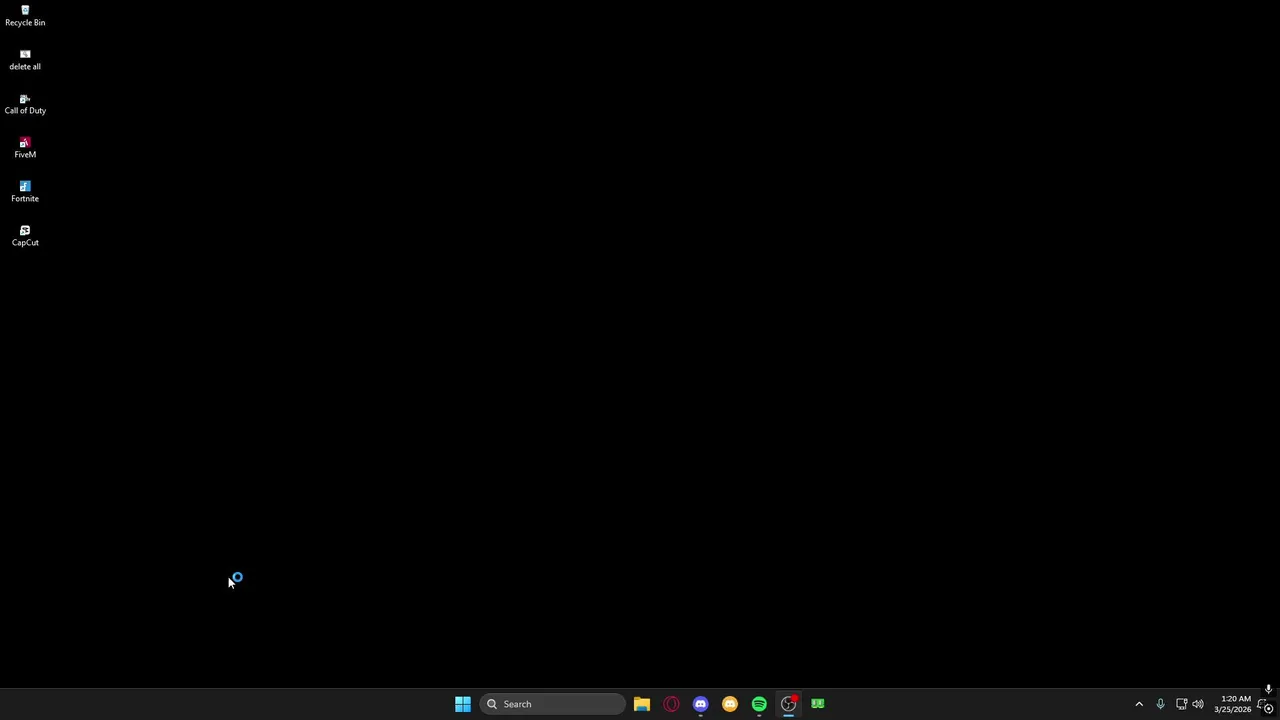This screenshot has width=1280, height=720.
Task: Click the taskbar Search box
Action: point(552,704)
